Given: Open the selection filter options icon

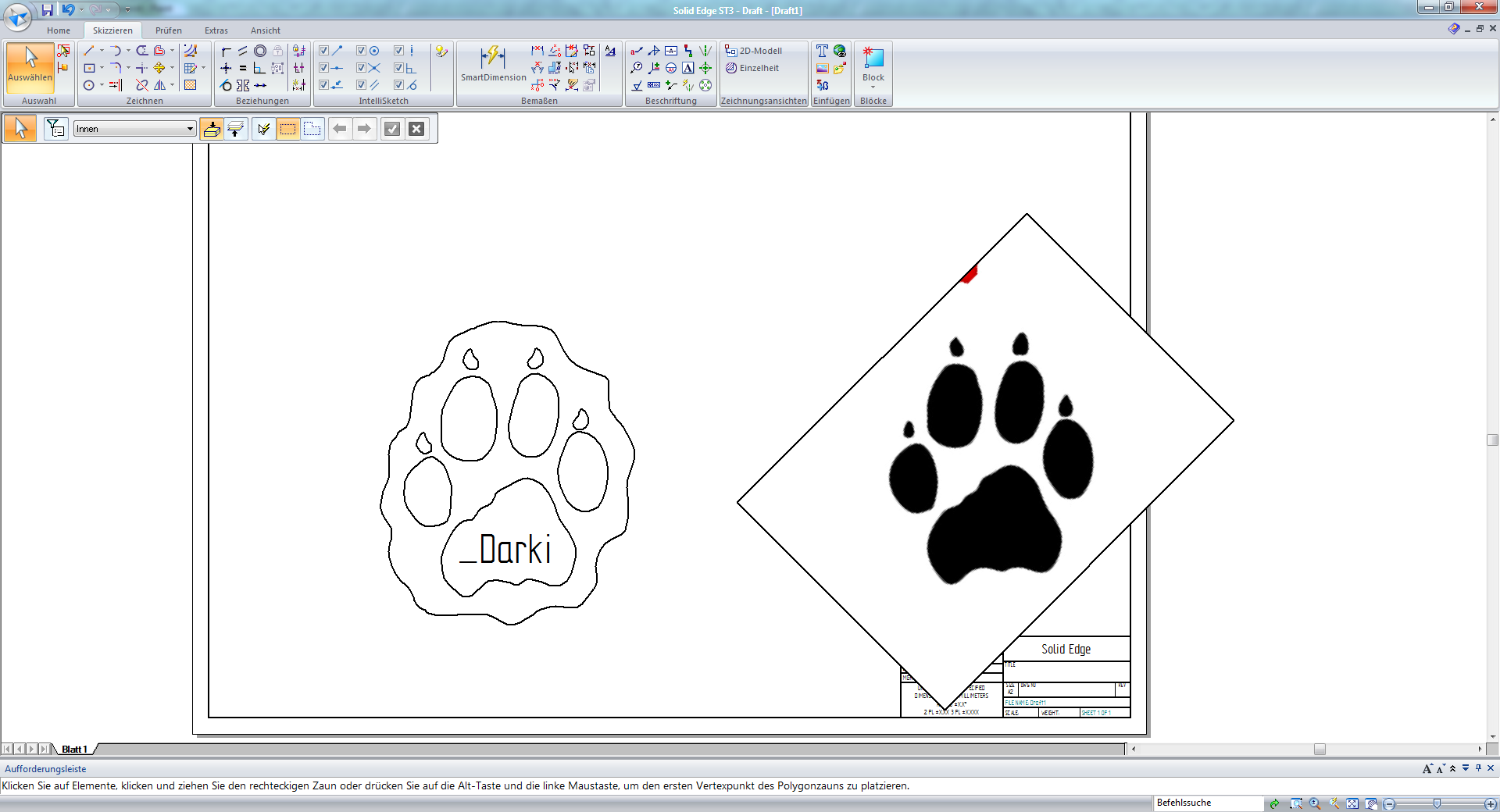Looking at the screenshot, I should pos(55,129).
